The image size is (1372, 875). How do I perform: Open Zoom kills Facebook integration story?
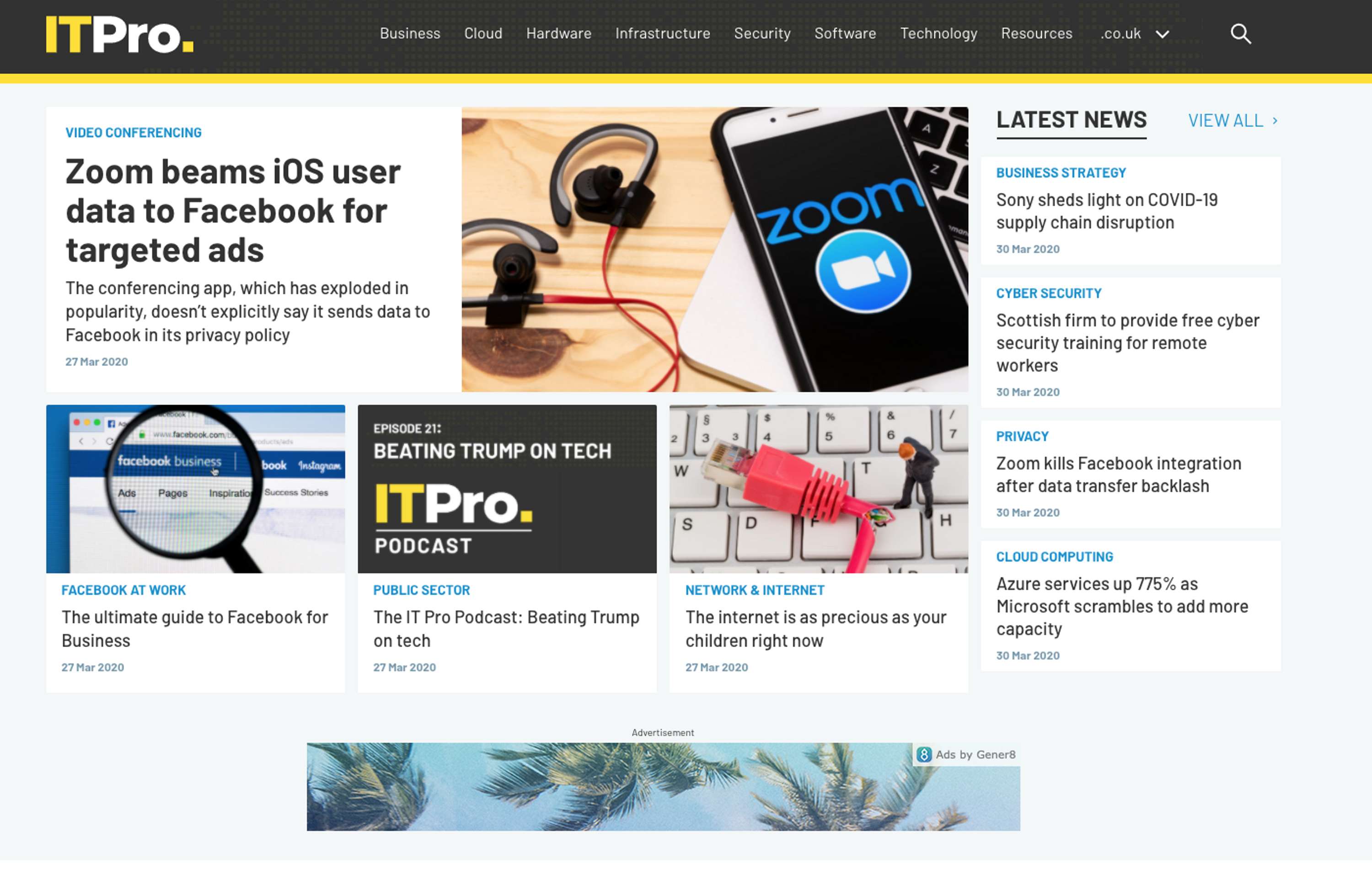(1119, 474)
